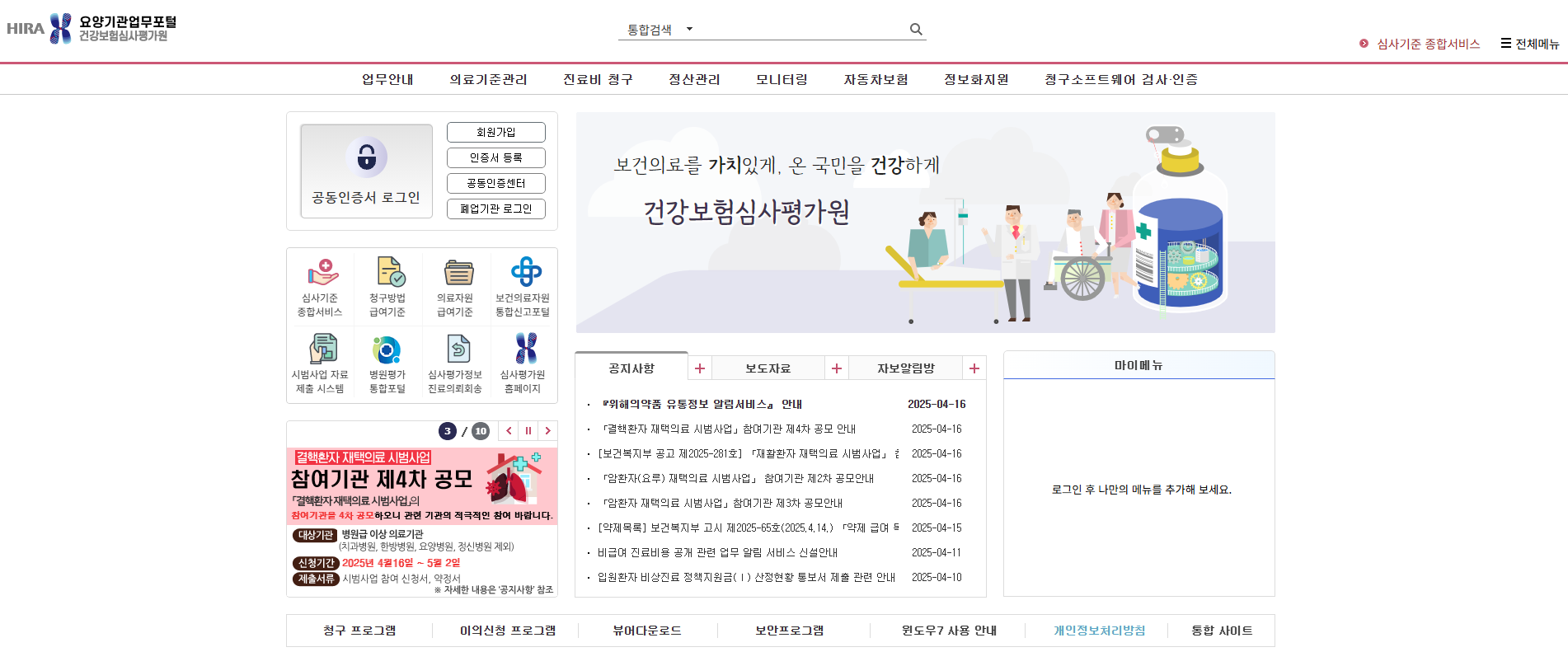Image resolution: width=1568 pixels, height=666 pixels.
Task: Open the 뷰어다운로드 footer link
Action: 647,631
